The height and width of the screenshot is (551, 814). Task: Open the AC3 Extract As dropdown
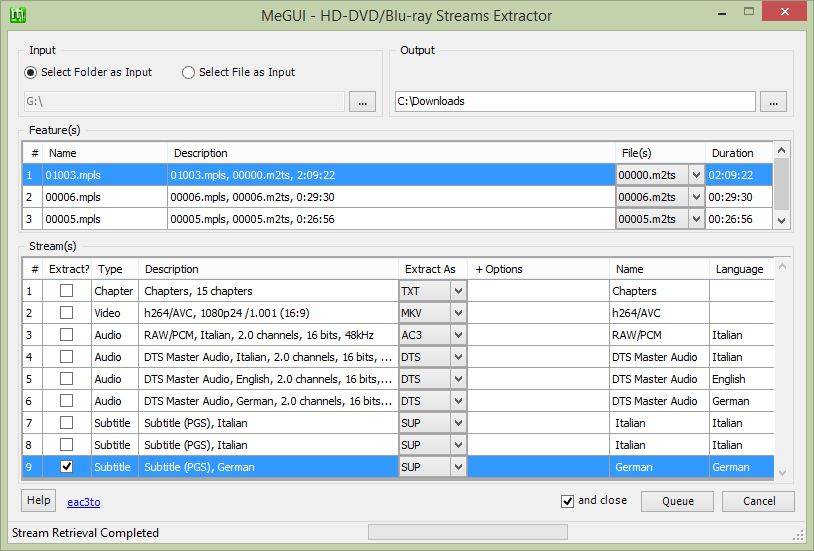(458, 335)
